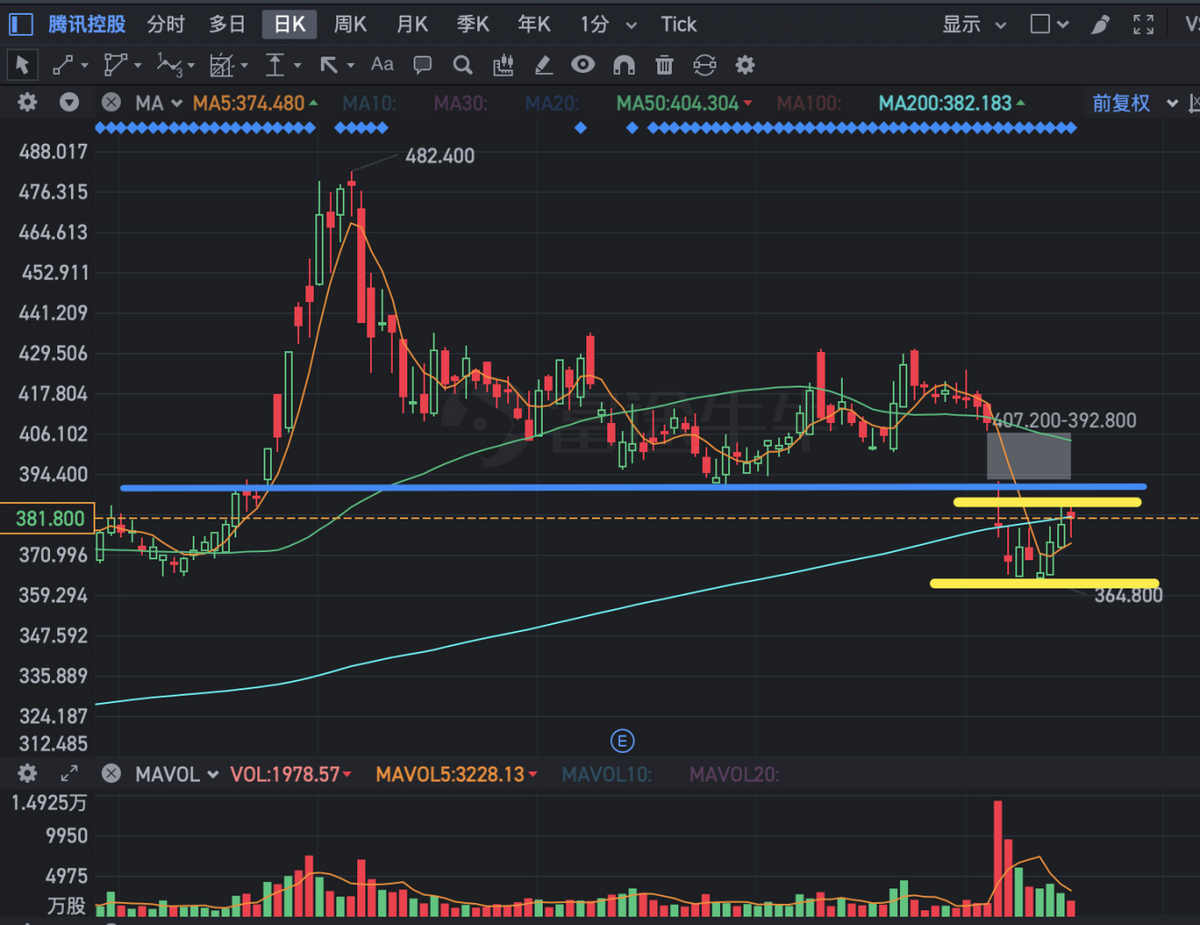Click the comment bubble annotation tool
This screenshot has height=925, width=1200.
coord(422,65)
